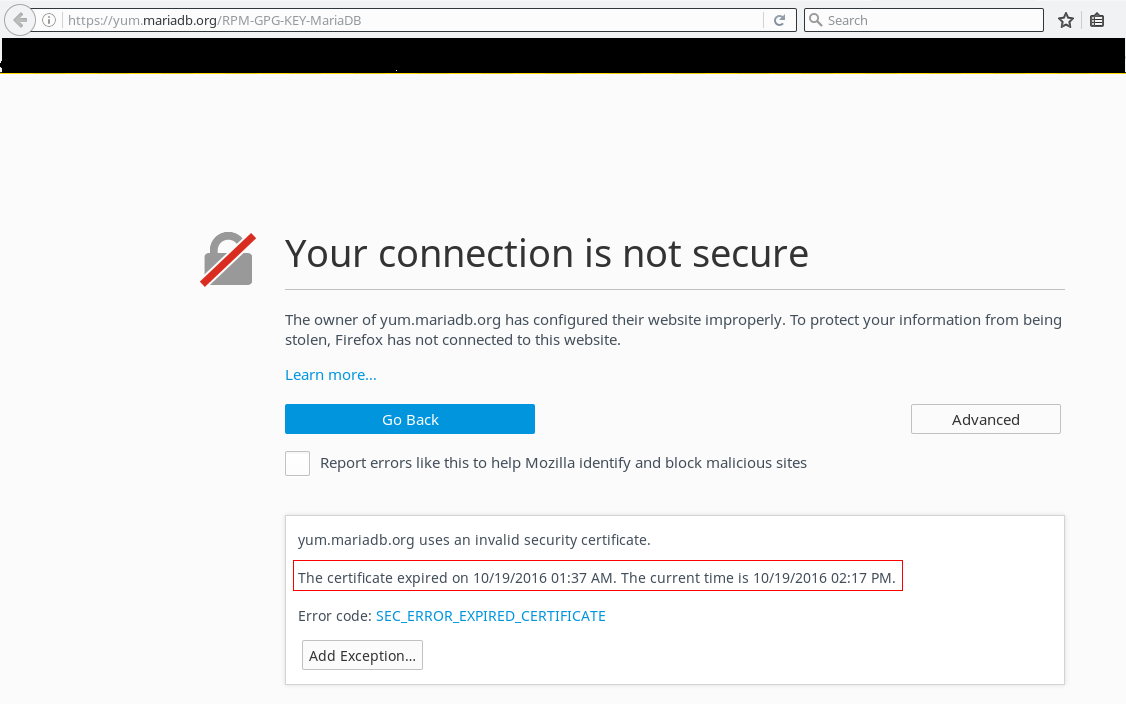
Task: Click the certificate expired date message
Action: click(597, 577)
